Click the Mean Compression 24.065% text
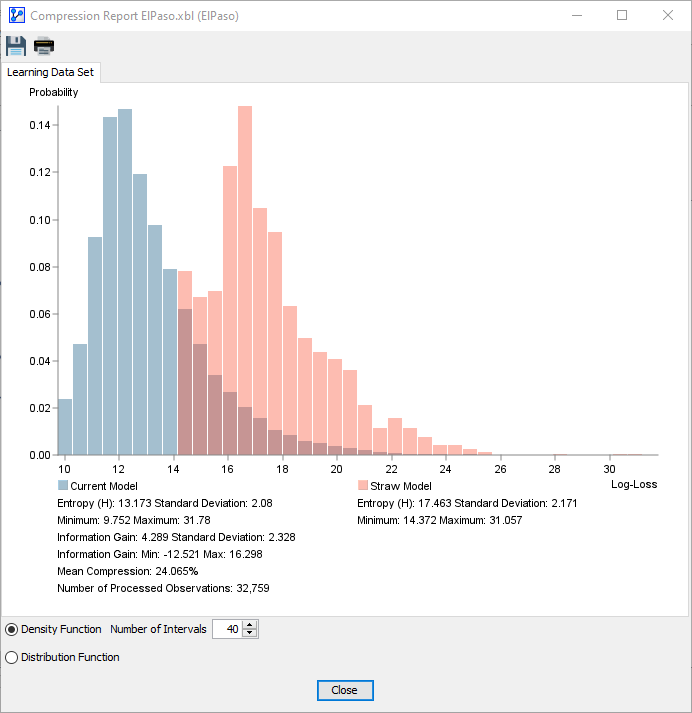The width and height of the screenshot is (692, 713). [128, 571]
